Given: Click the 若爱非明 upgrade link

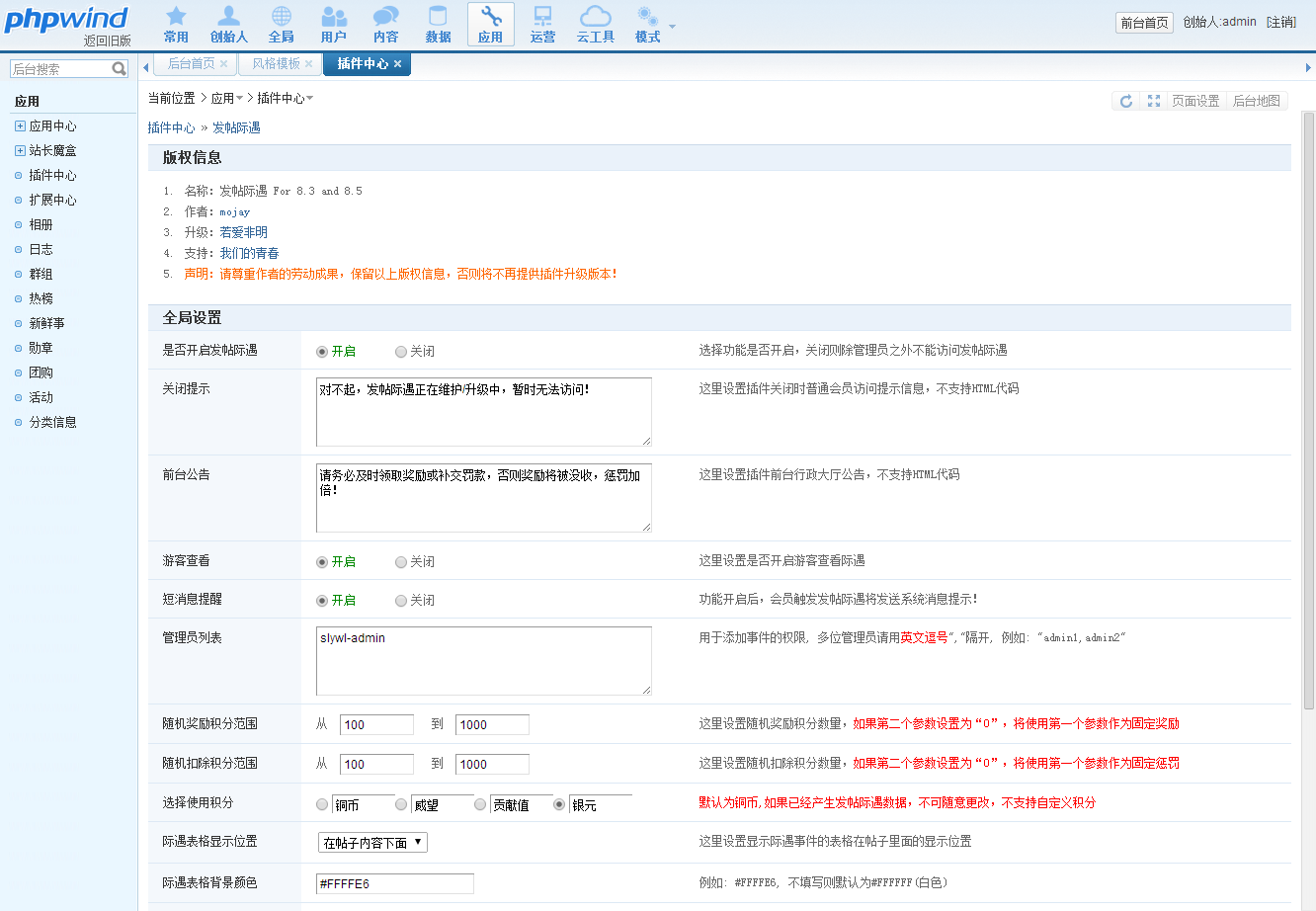Looking at the screenshot, I should 243,232.
